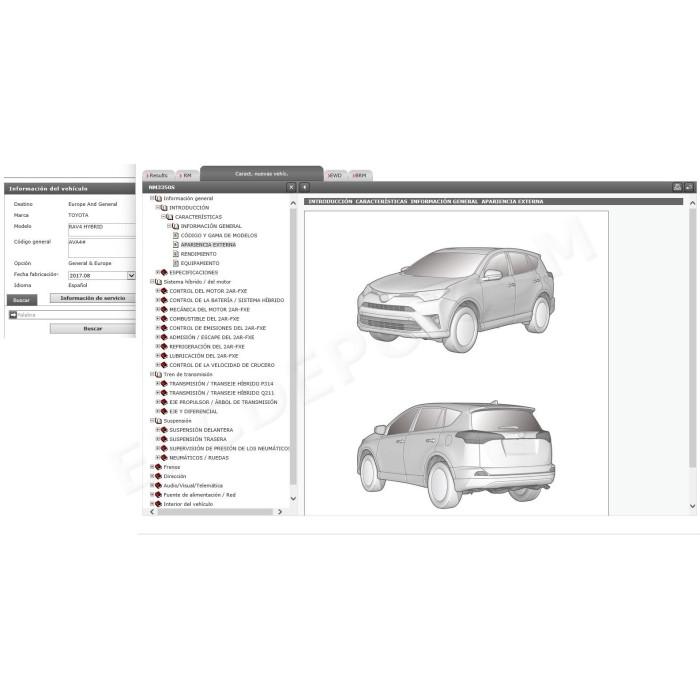The height and width of the screenshot is (700, 700).
Task: Open SUPERVISIÓN DE PRESIÓN DE LOS NEUMÁTICOS
Action: 229,448
